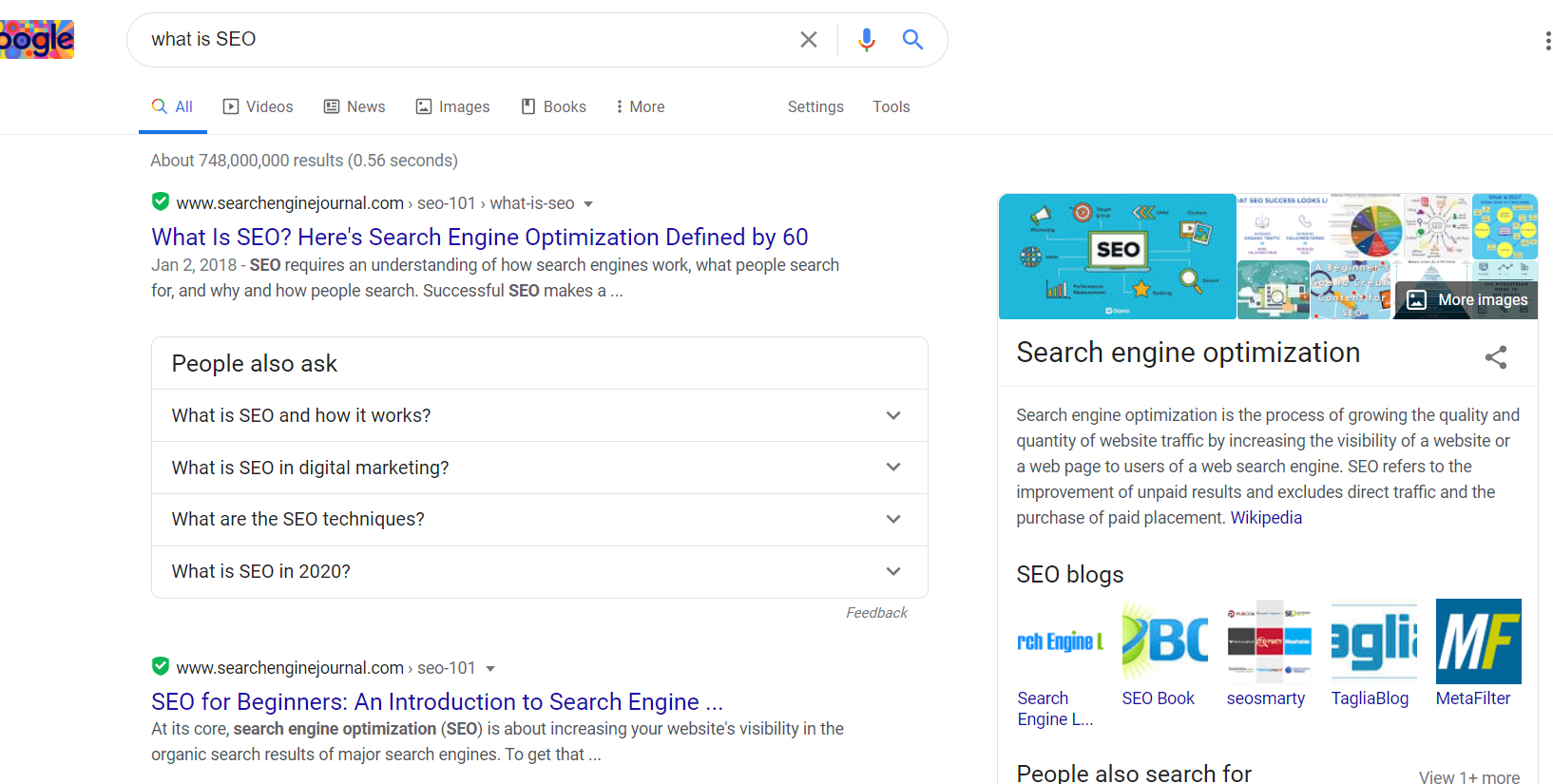Switch to the Books tab
The image size is (1553, 784).
click(553, 106)
